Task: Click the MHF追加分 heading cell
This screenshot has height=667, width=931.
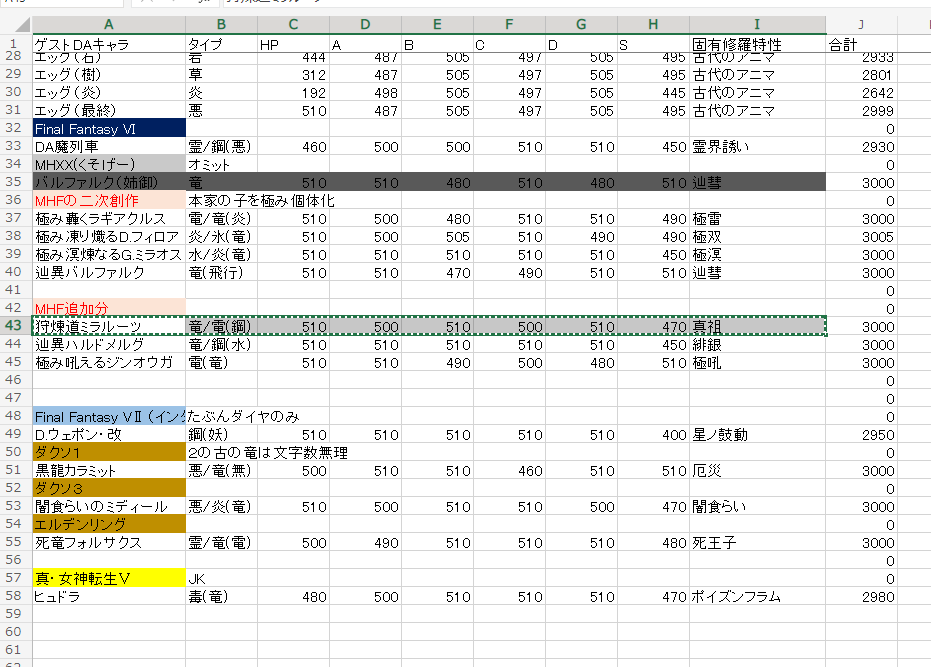Action: [x=109, y=308]
